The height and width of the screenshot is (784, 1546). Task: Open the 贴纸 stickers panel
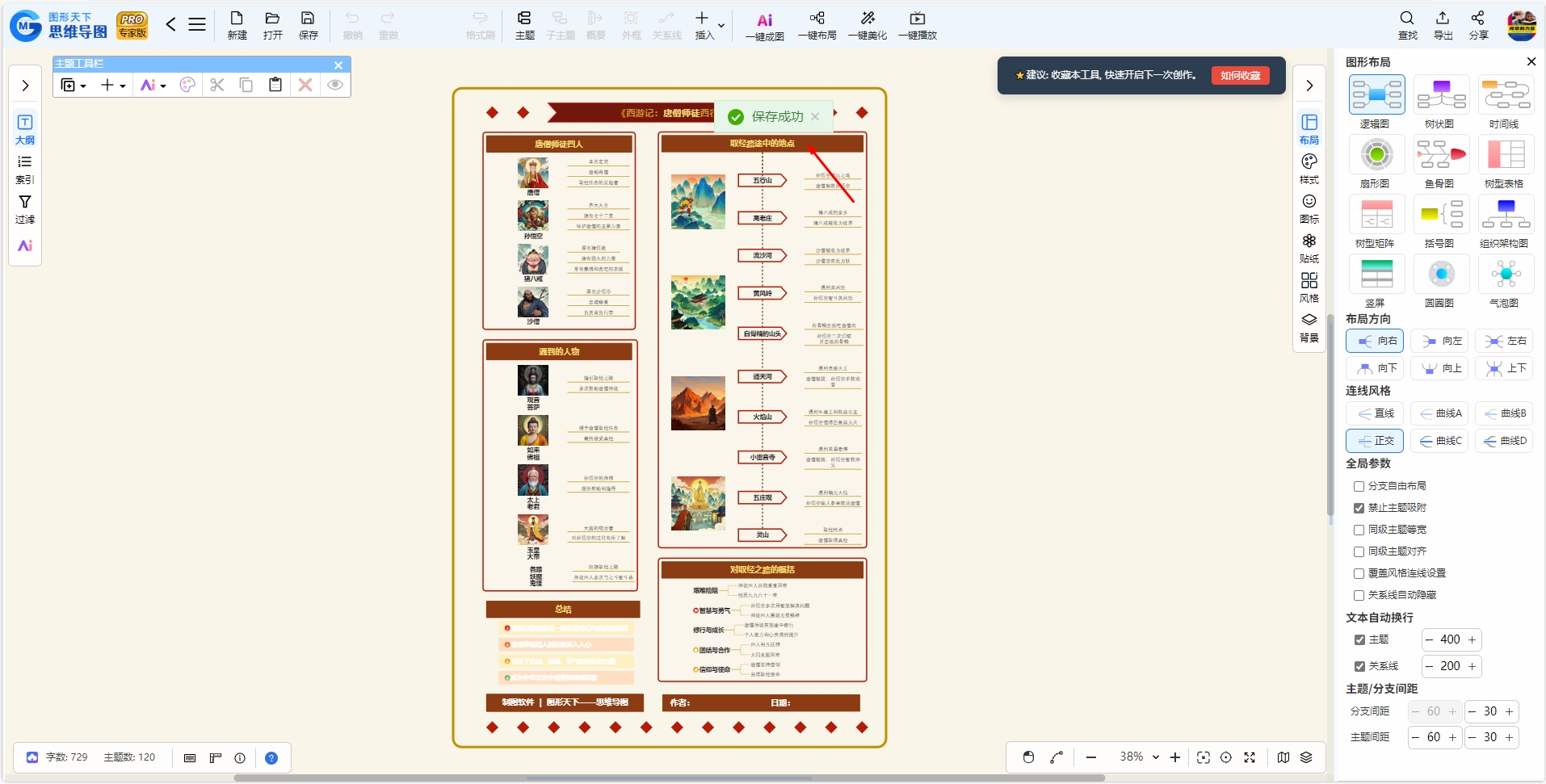coord(1309,248)
